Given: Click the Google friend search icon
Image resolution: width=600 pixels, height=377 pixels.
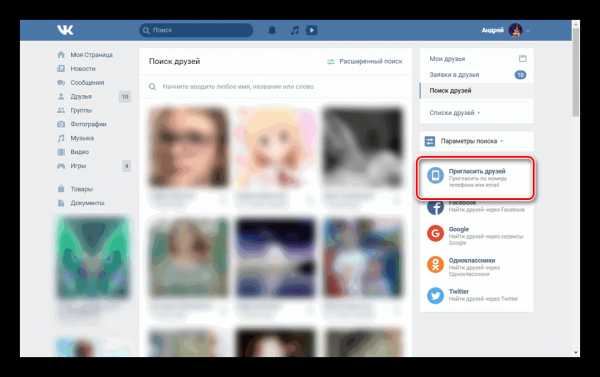Looking at the screenshot, I should [x=435, y=233].
